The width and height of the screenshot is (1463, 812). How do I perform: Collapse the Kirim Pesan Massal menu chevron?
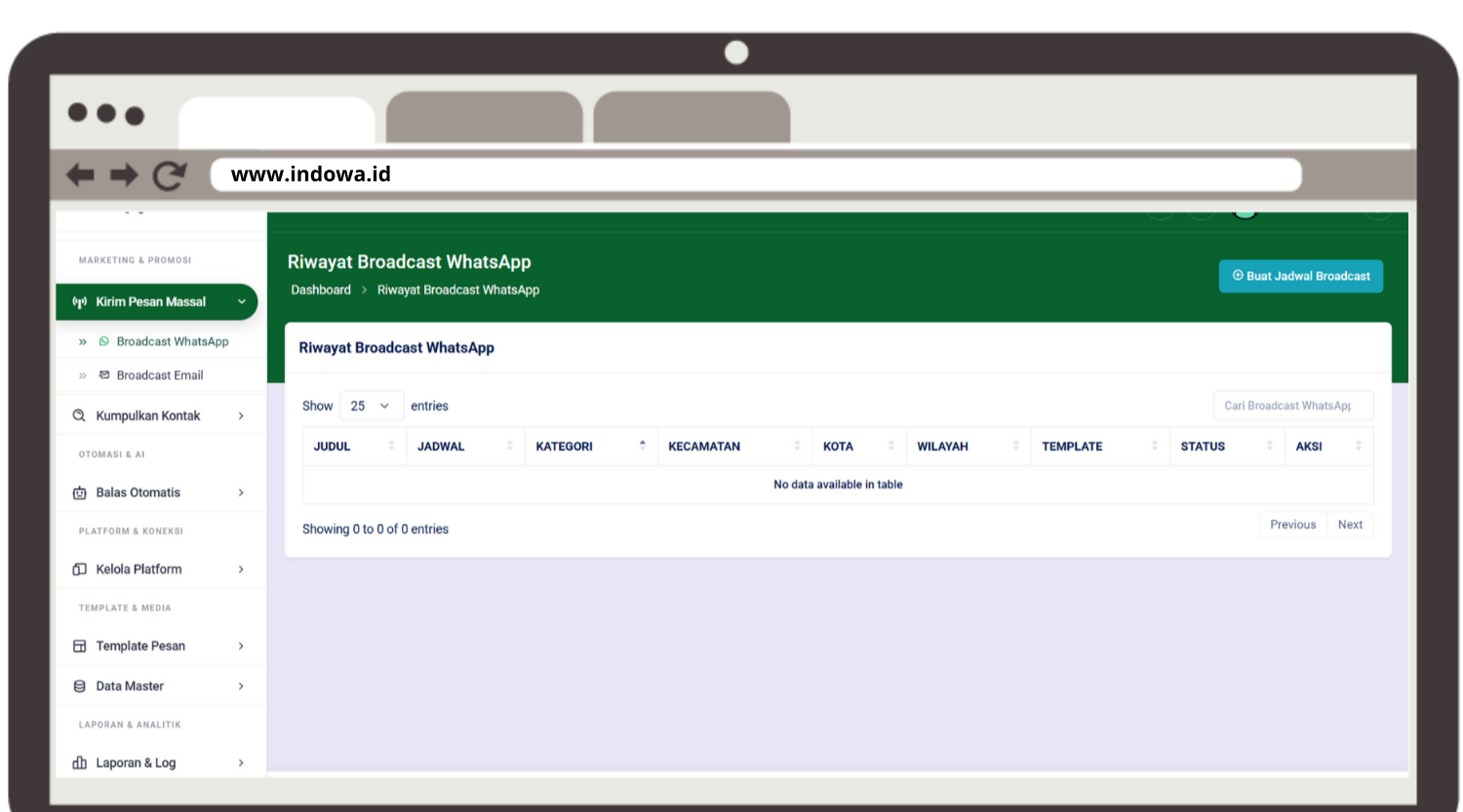point(242,302)
